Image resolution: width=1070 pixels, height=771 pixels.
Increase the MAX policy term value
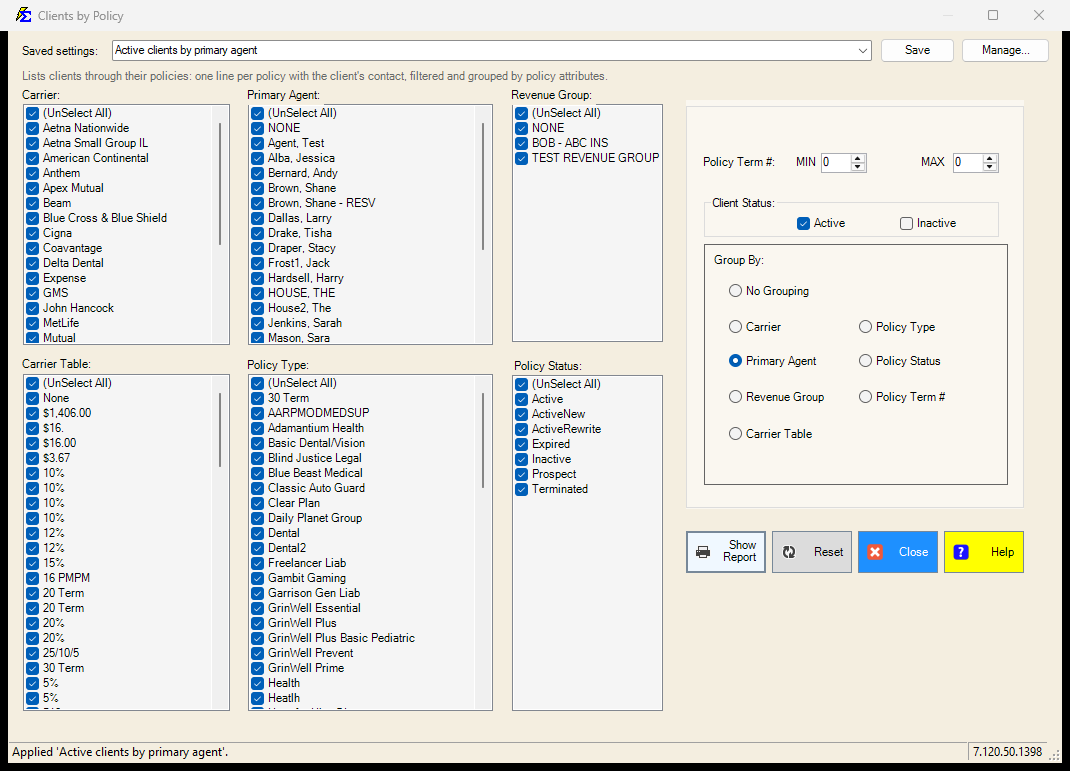[x=989, y=158]
